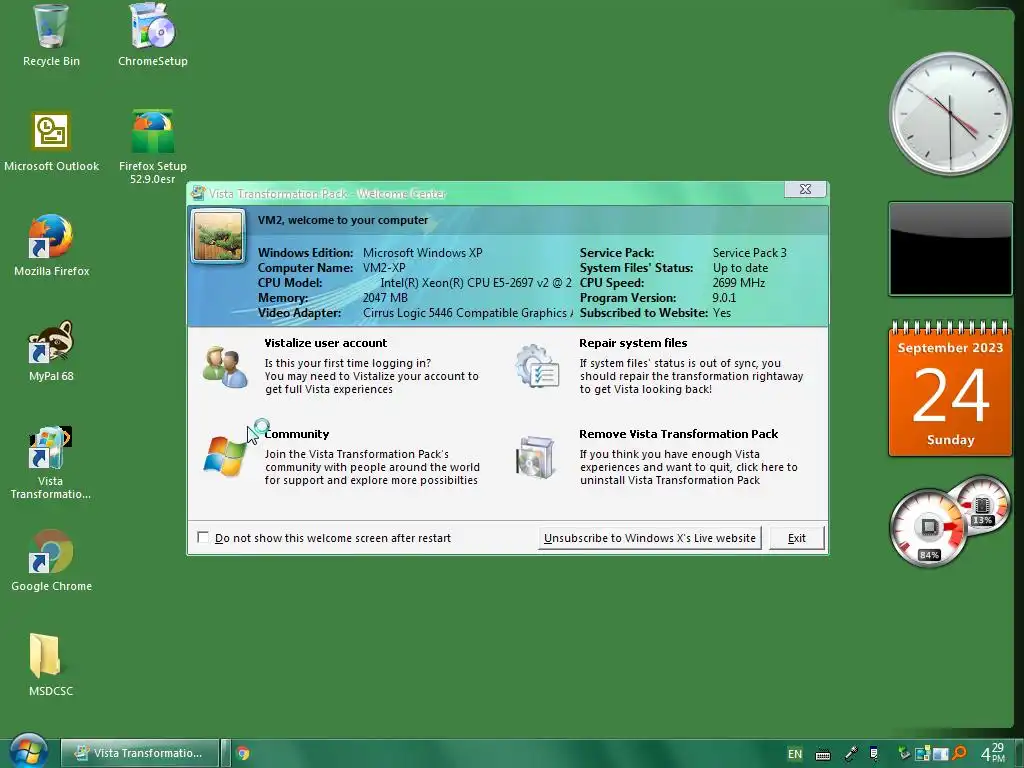Click Unsubscribe to Windows X's Live website
This screenshot has width=1024, height=768.
(649, 538)
